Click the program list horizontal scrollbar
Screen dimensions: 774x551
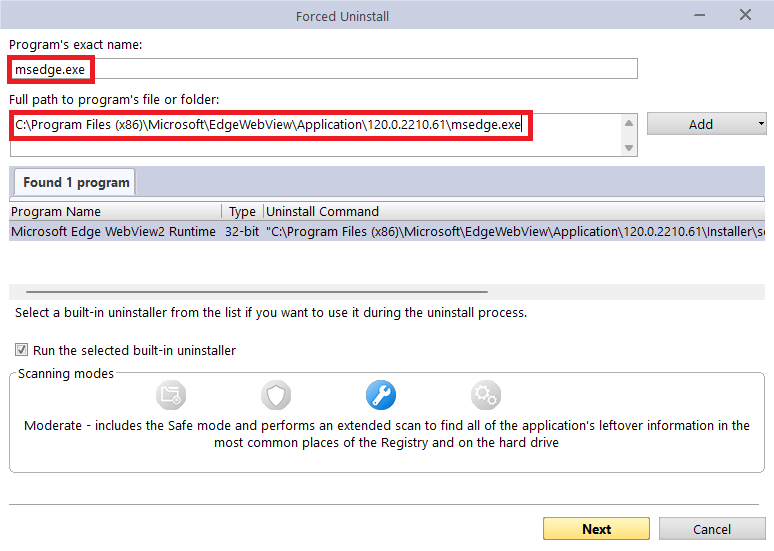(250, 292)
